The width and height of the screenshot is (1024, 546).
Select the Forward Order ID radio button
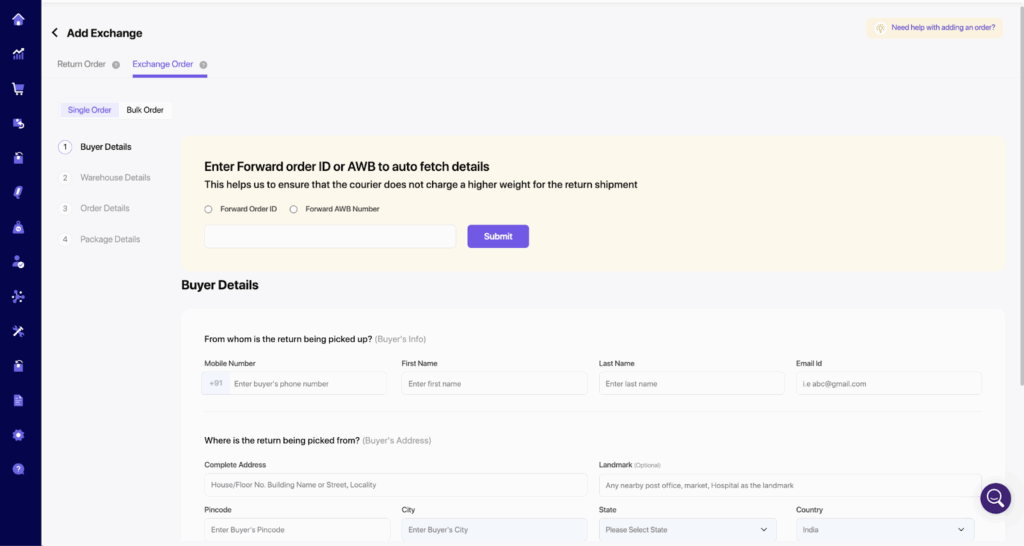[208, 209]
